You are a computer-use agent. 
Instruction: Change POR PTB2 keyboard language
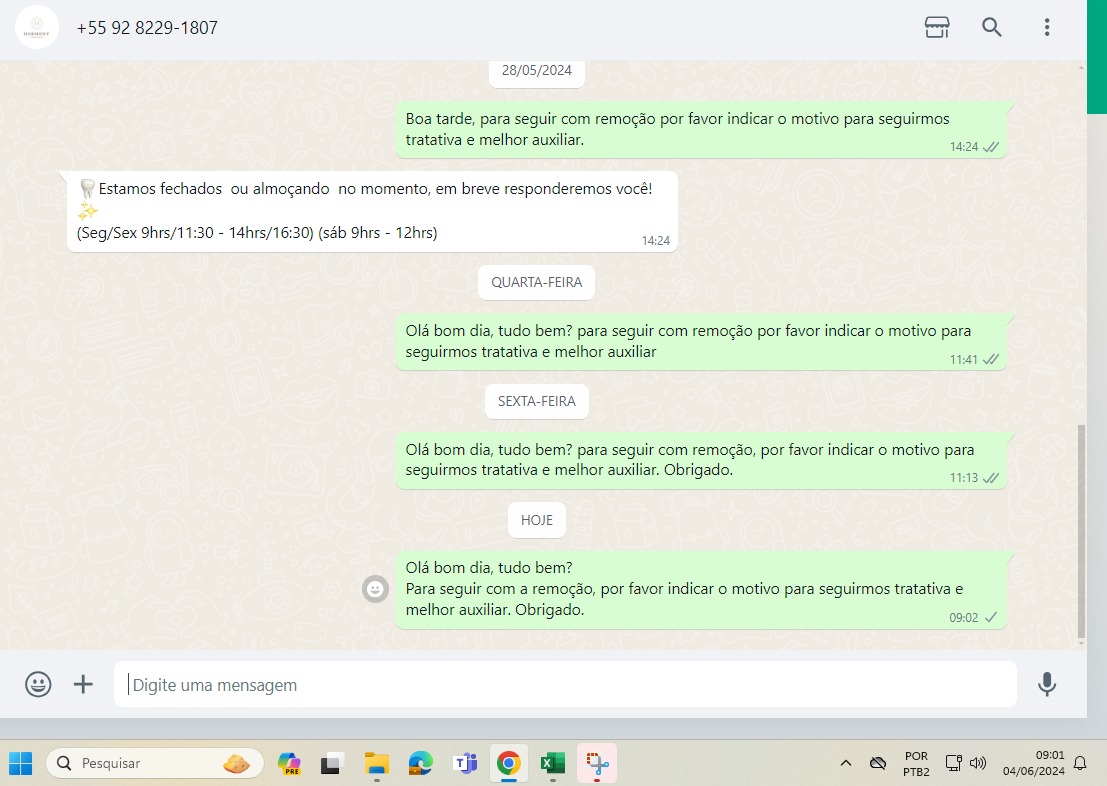(x=916, y=764)
